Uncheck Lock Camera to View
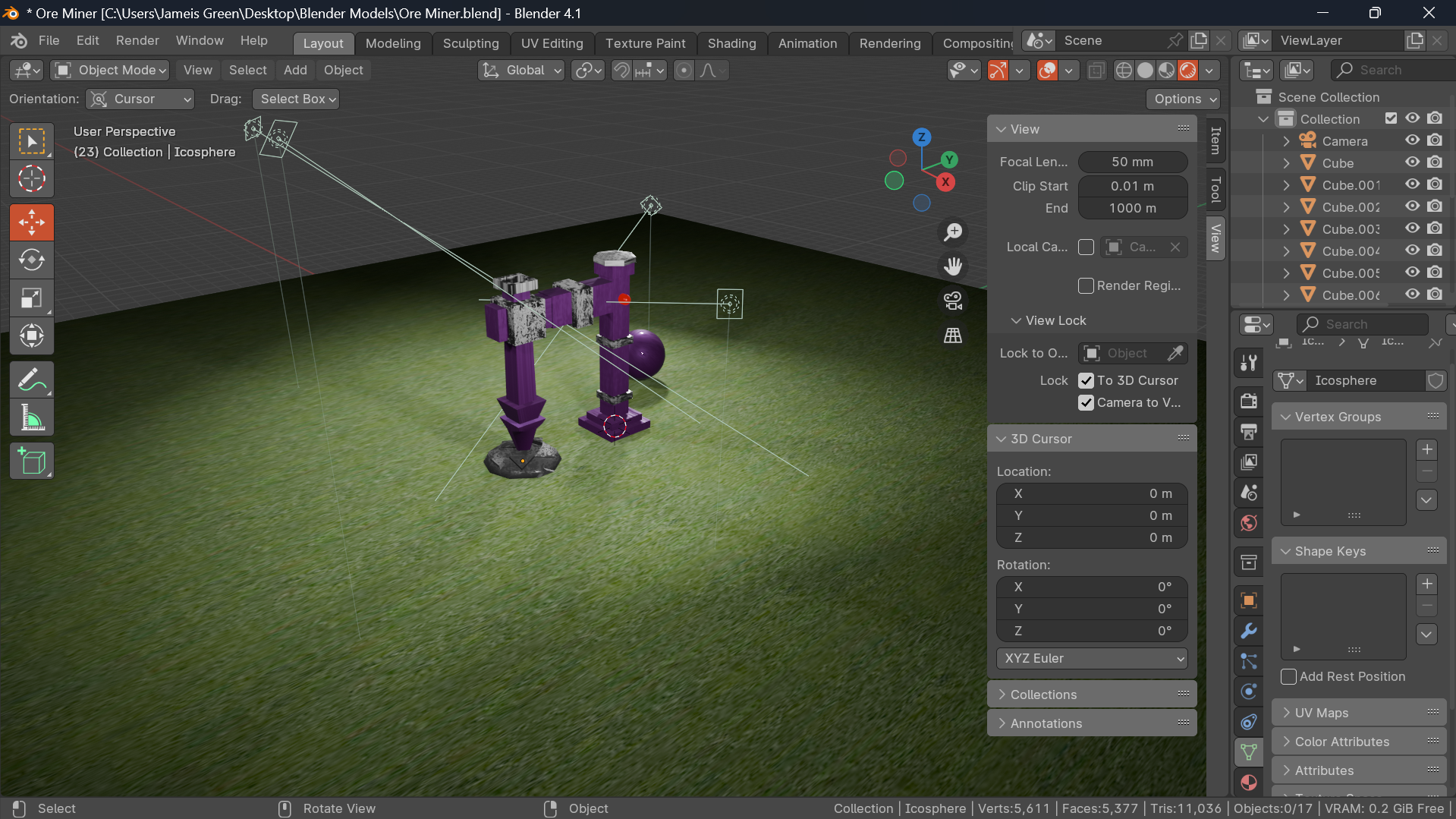The height and width of the screenshot is (819, 1456). point(1086,402)
